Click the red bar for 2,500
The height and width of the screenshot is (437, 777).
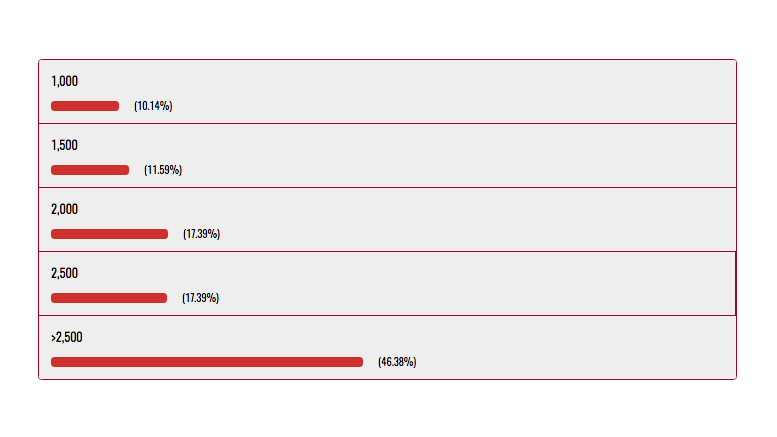point(109,298)
